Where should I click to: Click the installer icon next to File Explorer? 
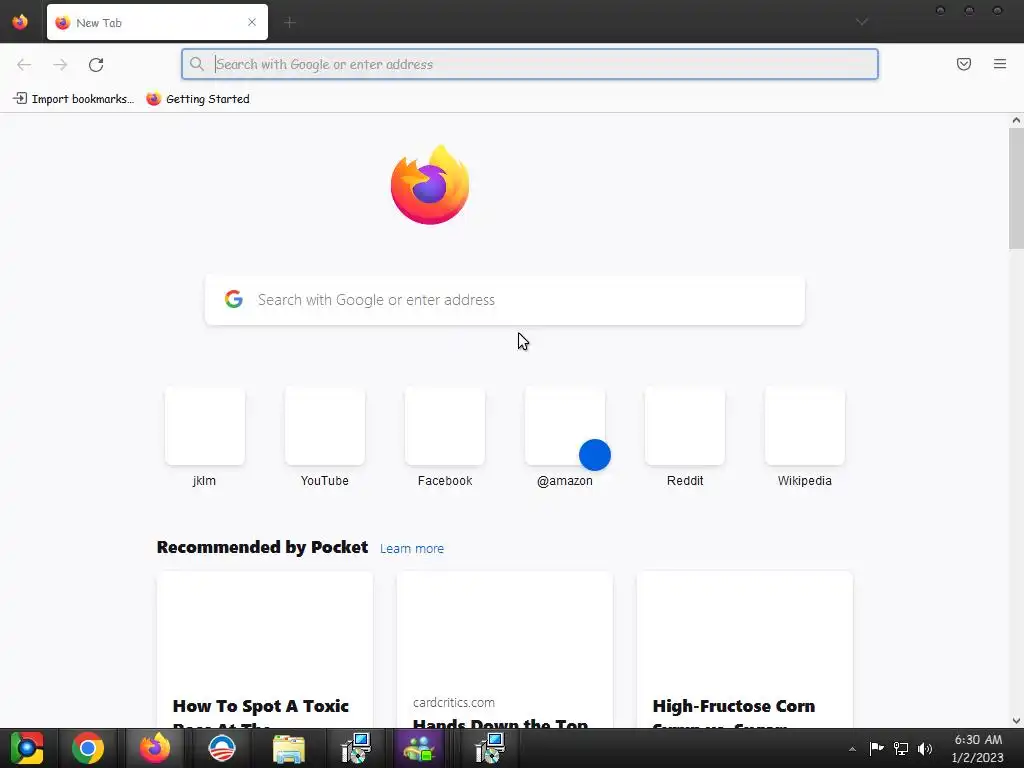[x=356, y=748]
